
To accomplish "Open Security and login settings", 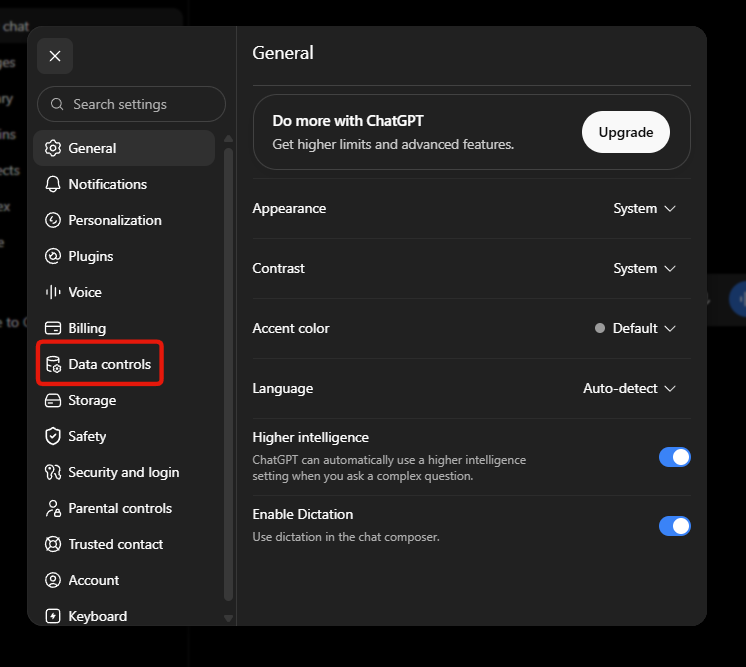I will pos(124,472).
